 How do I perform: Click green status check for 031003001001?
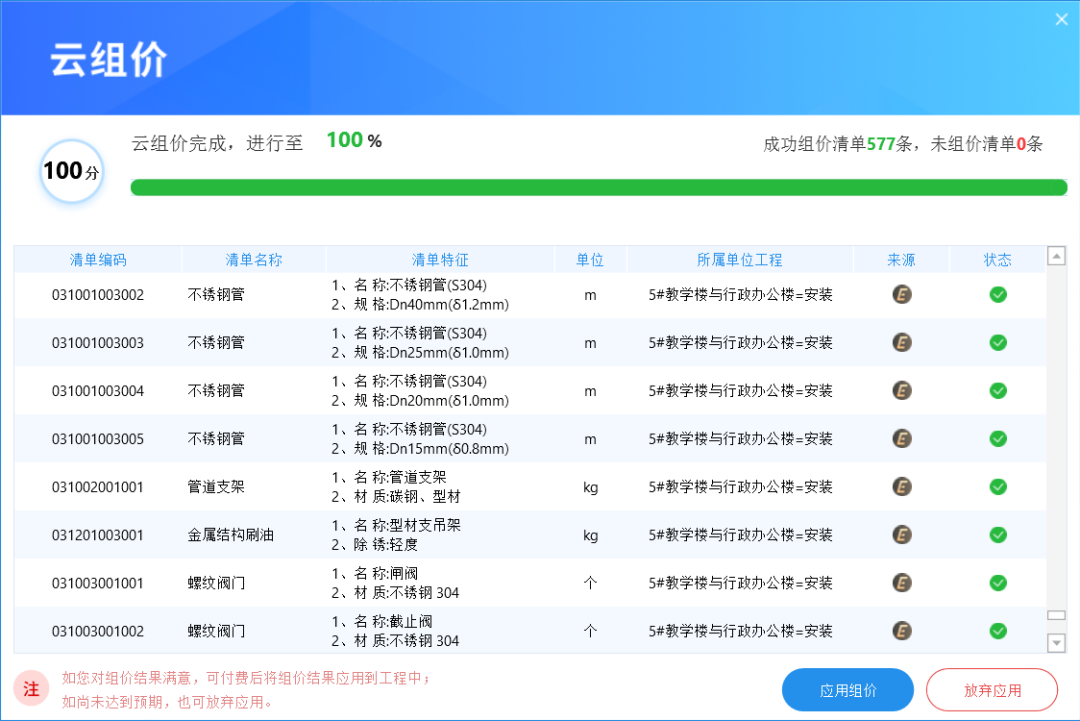pyautogui.click(x=998, y=583)
